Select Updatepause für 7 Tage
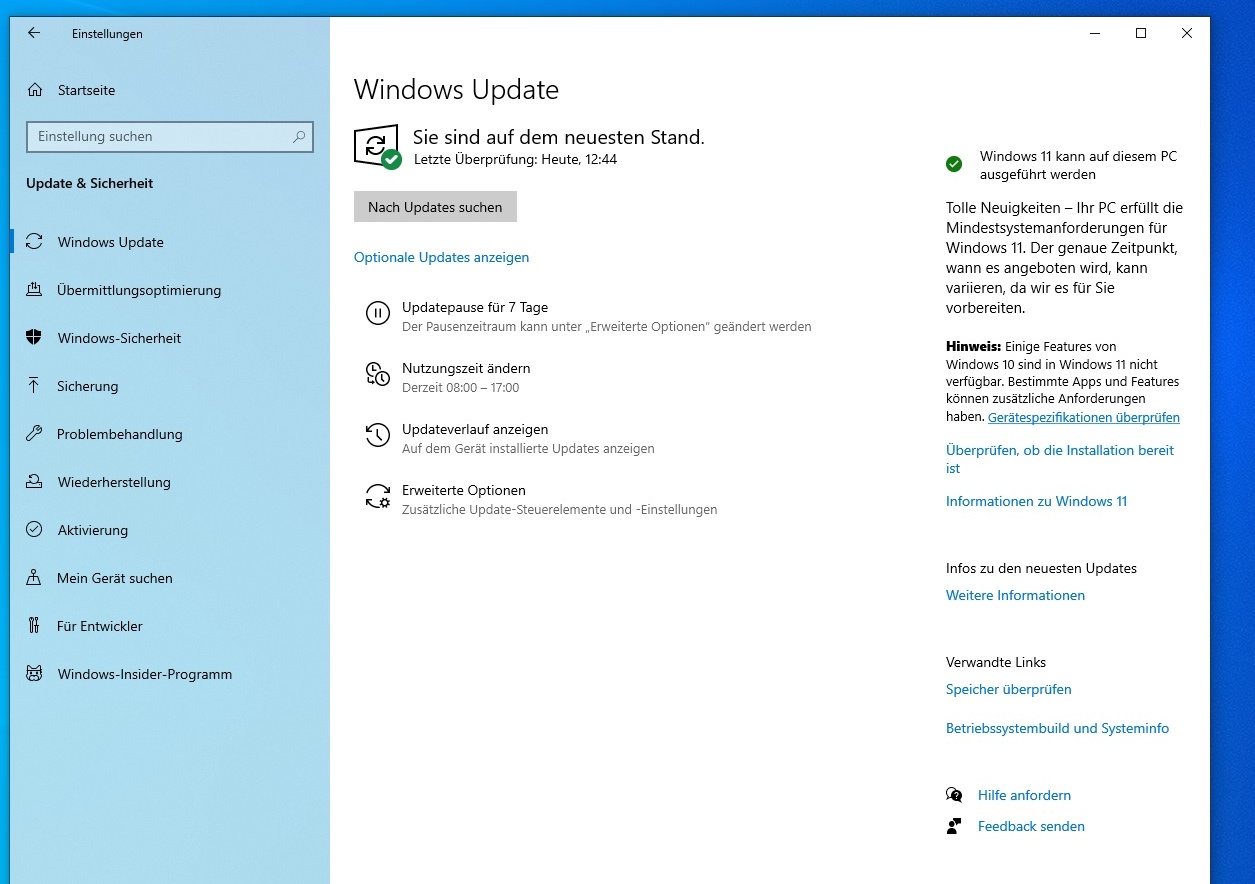 [588, 316]
